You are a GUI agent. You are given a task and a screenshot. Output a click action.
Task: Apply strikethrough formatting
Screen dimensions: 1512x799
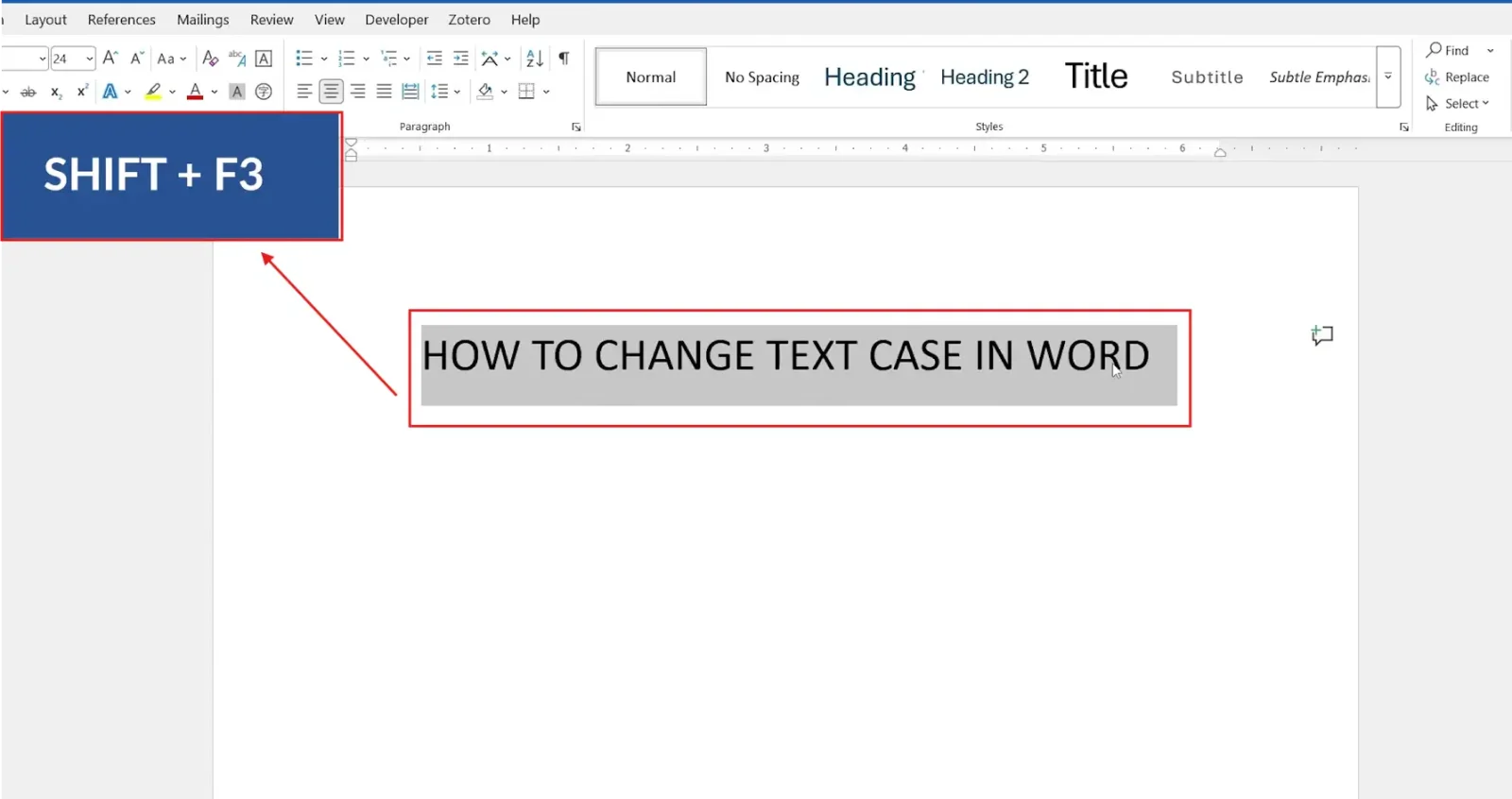pos(28,92)
